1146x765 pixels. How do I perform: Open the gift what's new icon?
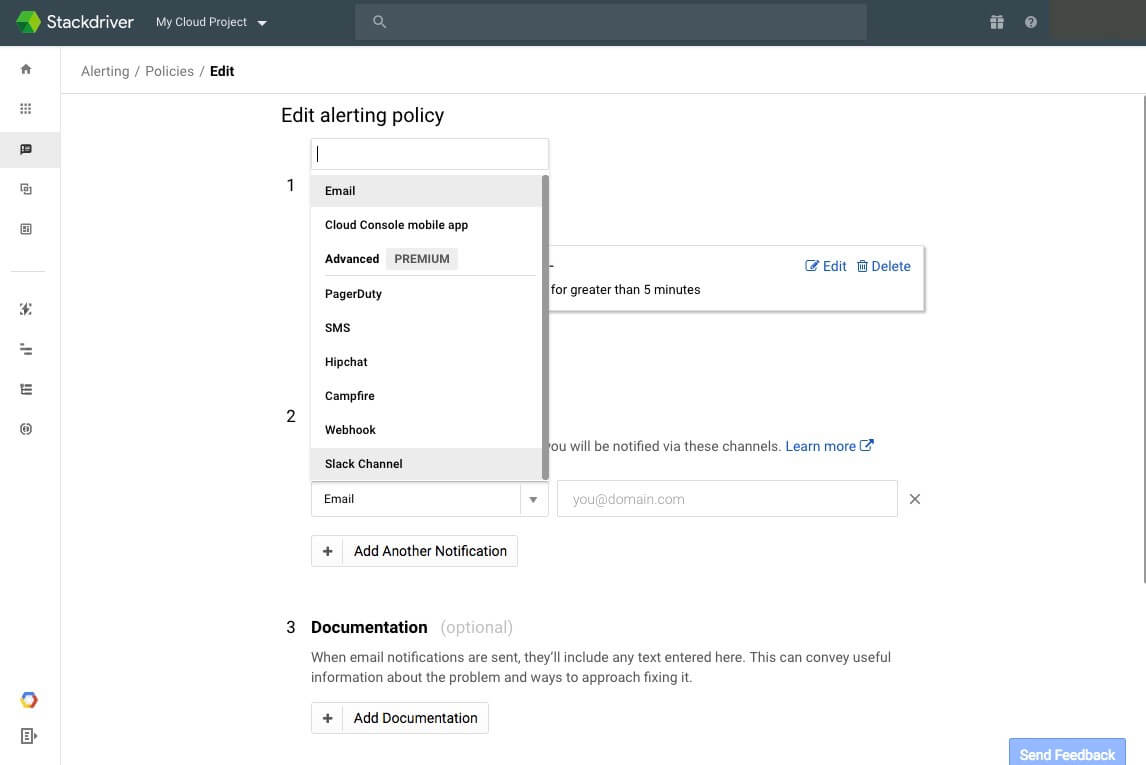(x=996, y=22)
